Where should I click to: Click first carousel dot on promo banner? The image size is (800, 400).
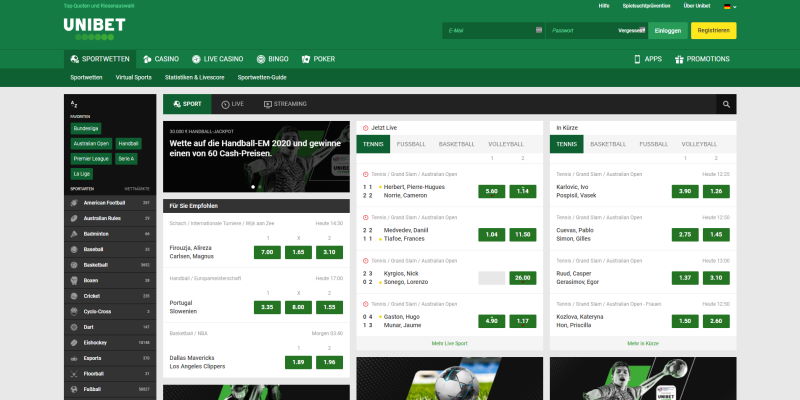click(253, 187)
